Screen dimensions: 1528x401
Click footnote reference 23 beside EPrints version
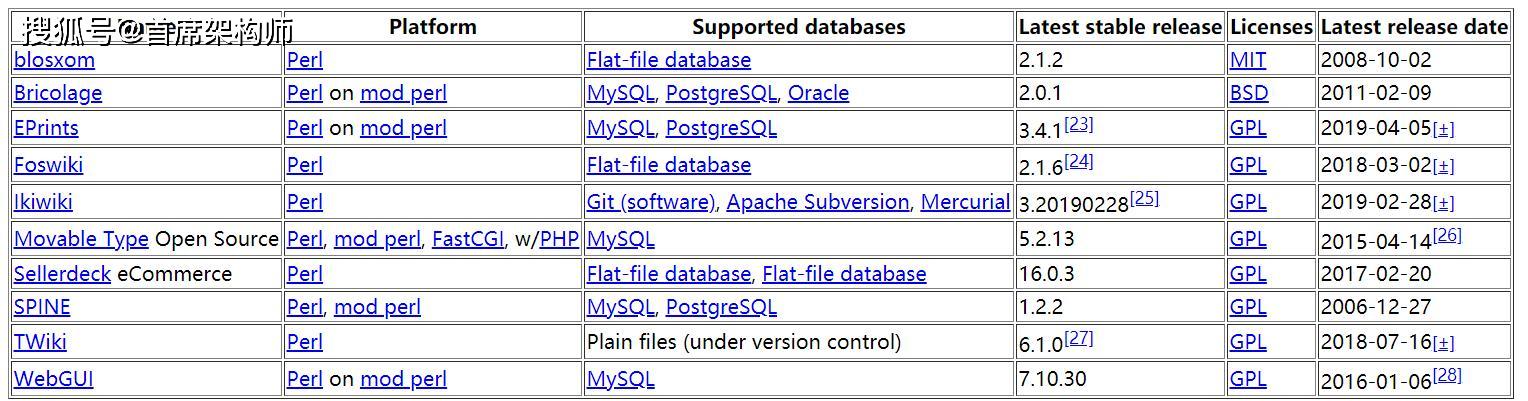pyautogui.click(x=1078, y=124)
